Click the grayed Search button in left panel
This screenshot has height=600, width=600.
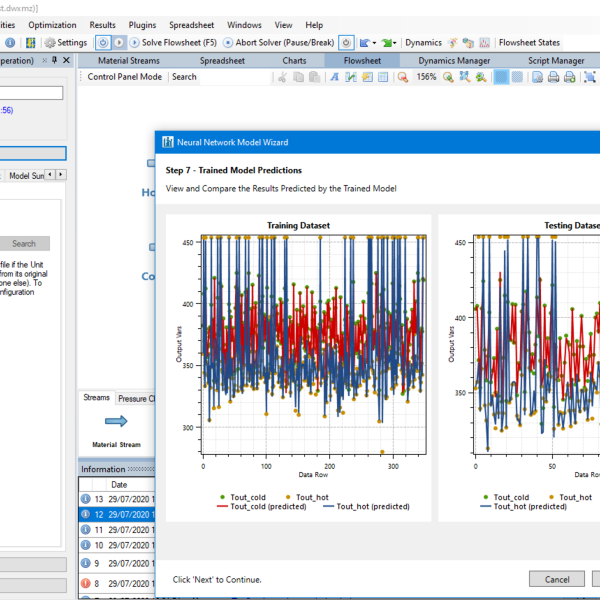click(x=24, y=243)
